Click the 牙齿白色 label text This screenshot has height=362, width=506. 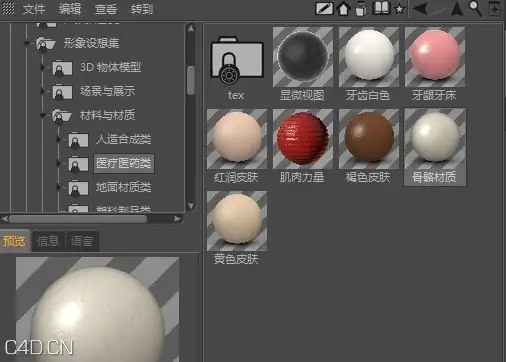pos(368,95)
